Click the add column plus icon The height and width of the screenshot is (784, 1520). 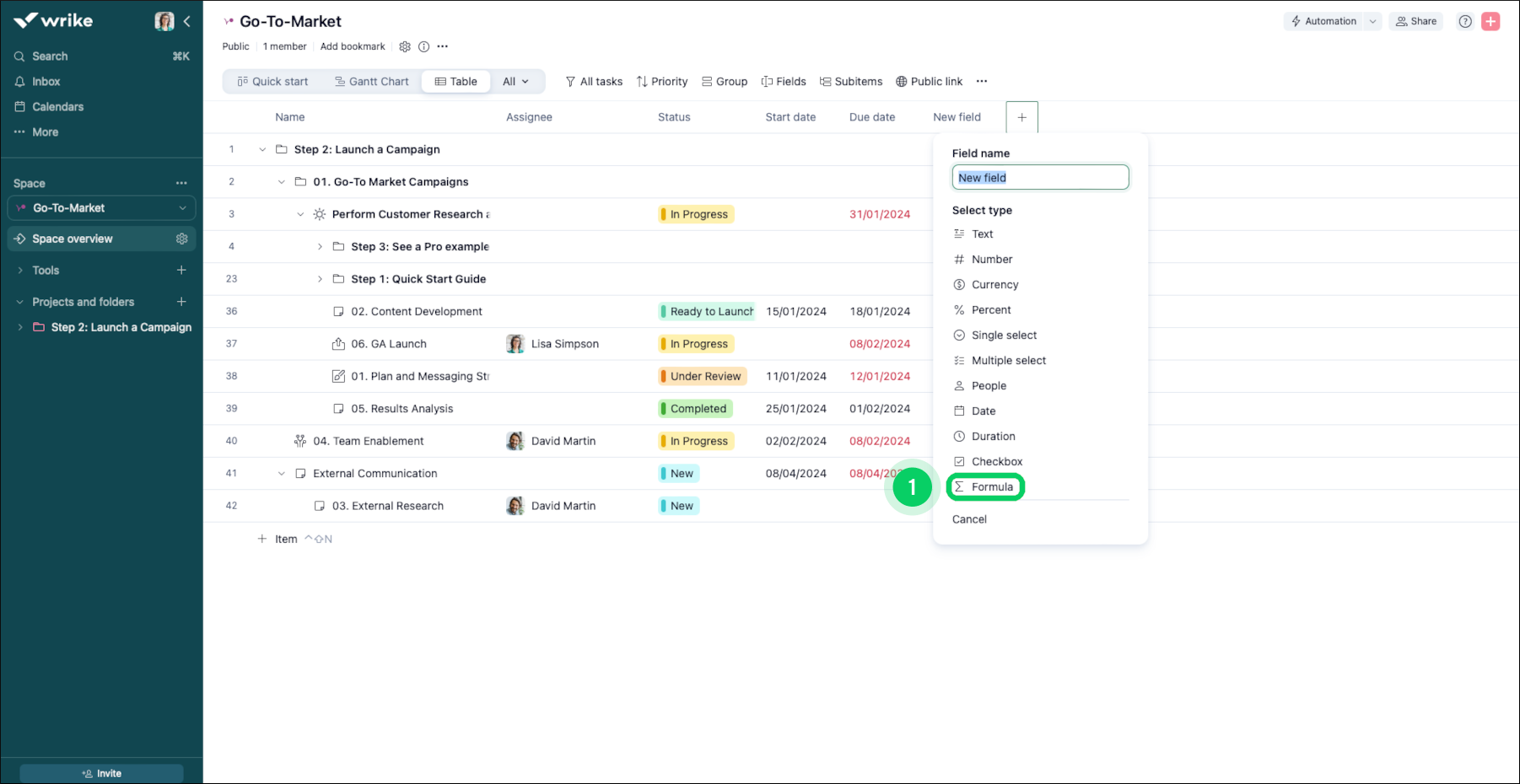click(x=1021, y=117)
